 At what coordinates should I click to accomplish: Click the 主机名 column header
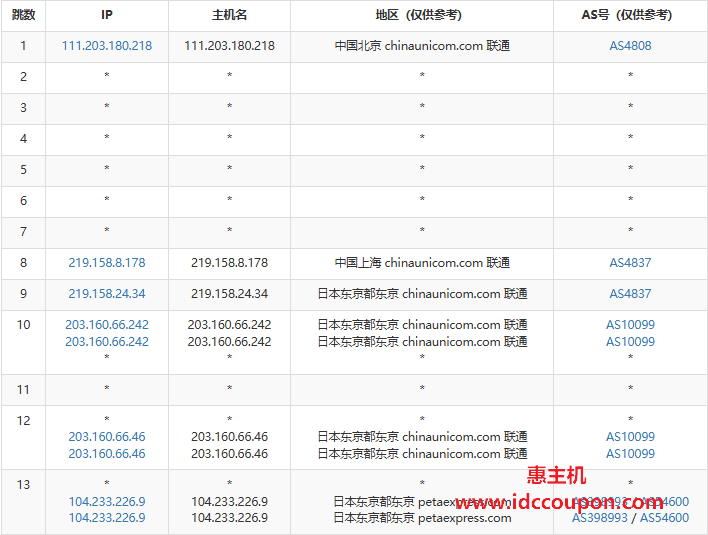click(x=229, y=15)
